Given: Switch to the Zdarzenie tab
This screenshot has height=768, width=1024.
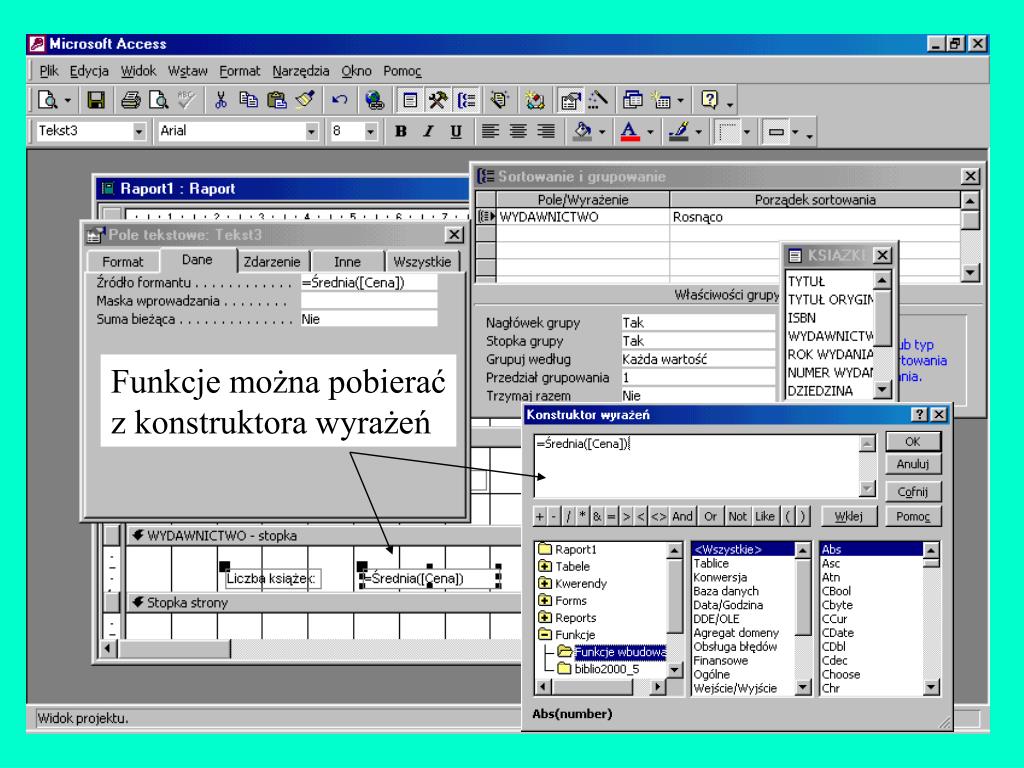Looking at the screenshot, I should [272, 261].
